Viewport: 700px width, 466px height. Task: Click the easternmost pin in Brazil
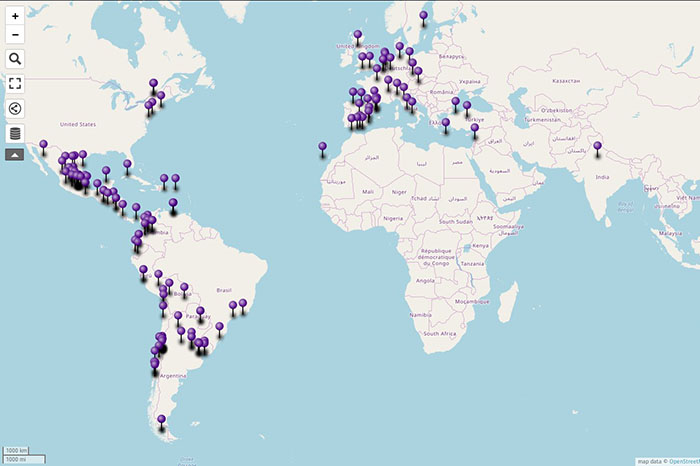click(243, 302)
